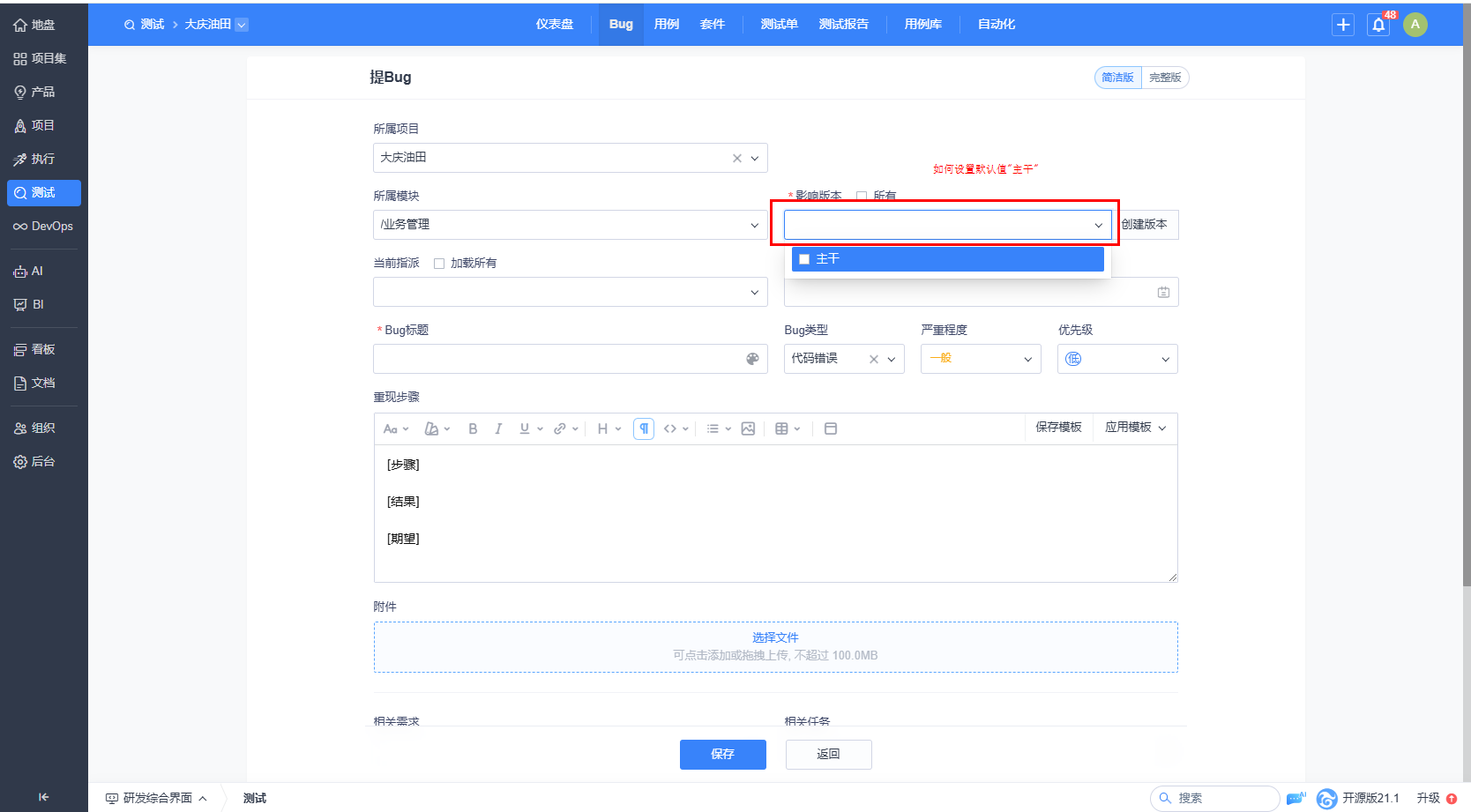Insert image via editor toolbar icon

[748, 428]
